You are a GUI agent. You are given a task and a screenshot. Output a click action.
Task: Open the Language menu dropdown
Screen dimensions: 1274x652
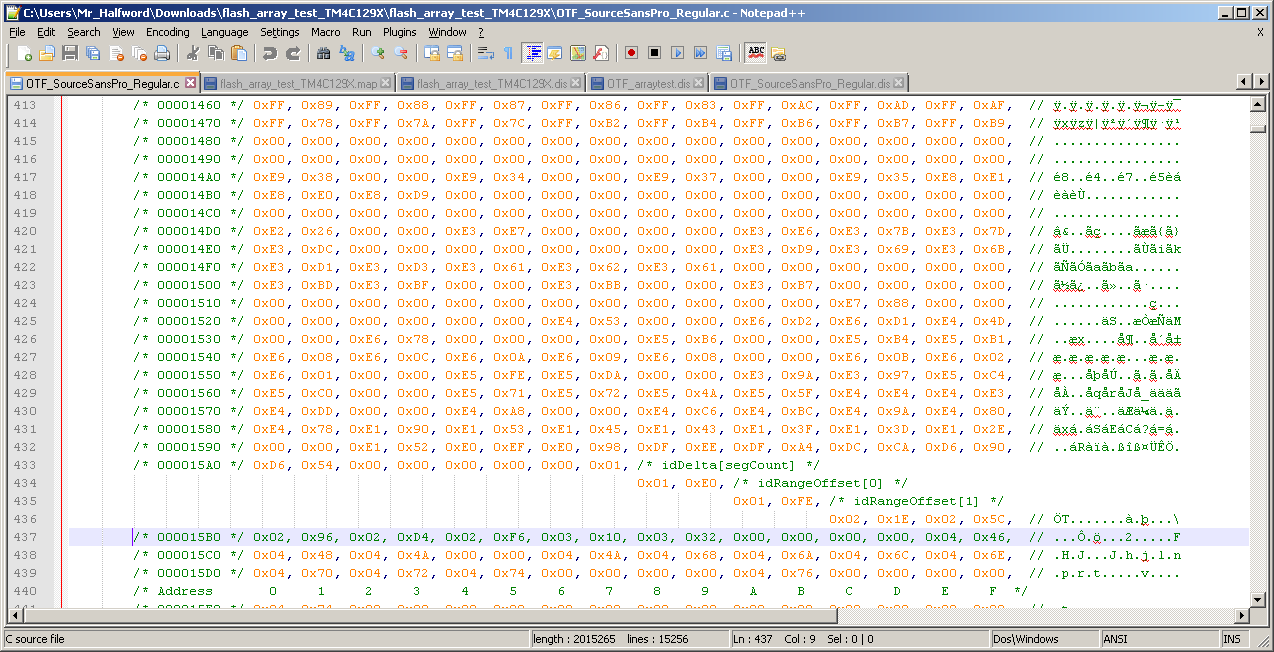pyautogui.click(x=224, y=32)
